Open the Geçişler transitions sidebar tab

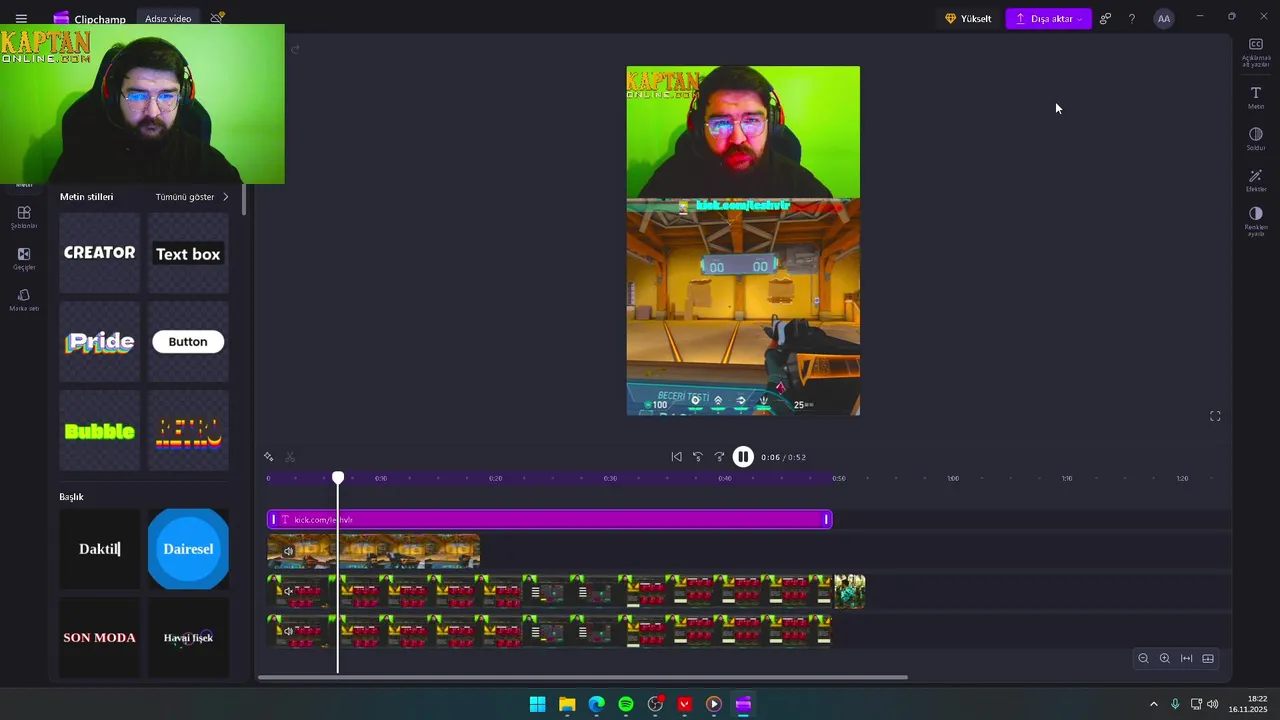click(24, 259)
